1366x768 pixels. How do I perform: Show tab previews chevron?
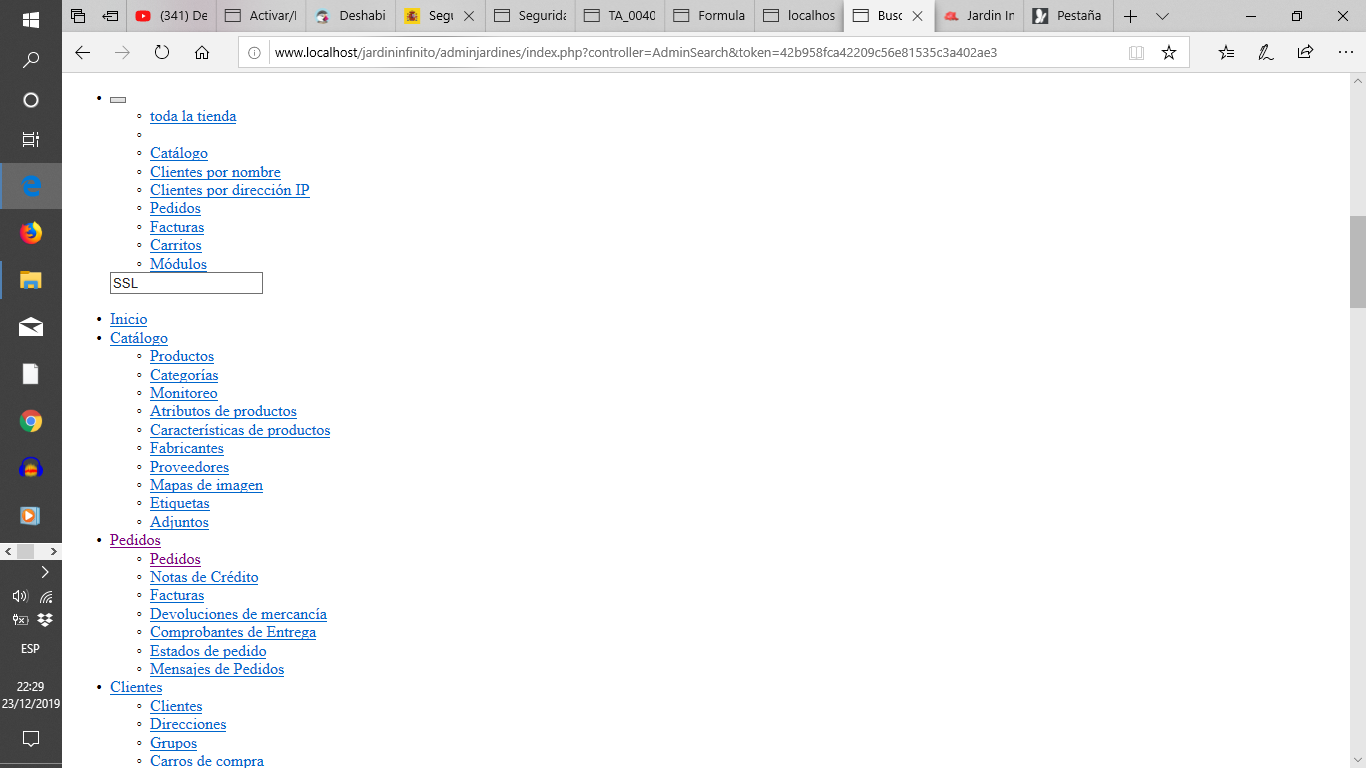1162,16
